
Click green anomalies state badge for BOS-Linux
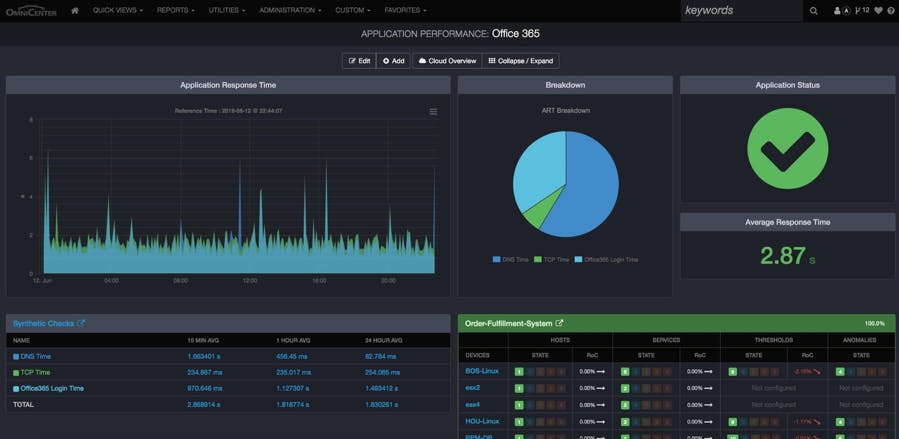(x=839, y=371)
